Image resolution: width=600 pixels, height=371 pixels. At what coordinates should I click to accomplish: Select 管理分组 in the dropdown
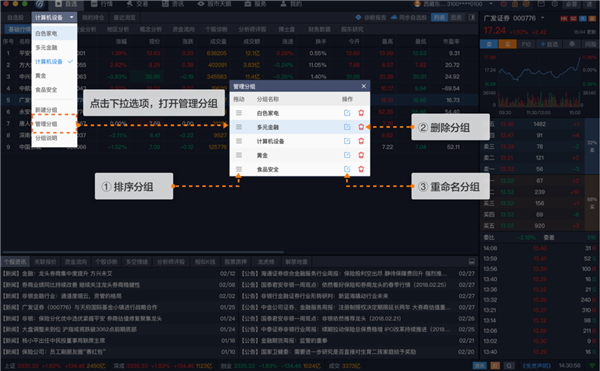point(54,124)
